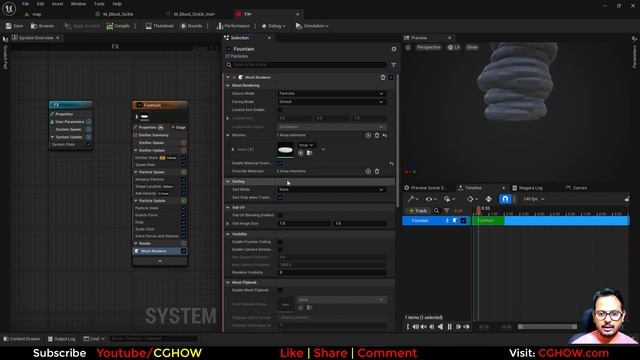640x360 pixels.
Task: Open the Simulation dropdown menu
Action: [x=312, y=26]
